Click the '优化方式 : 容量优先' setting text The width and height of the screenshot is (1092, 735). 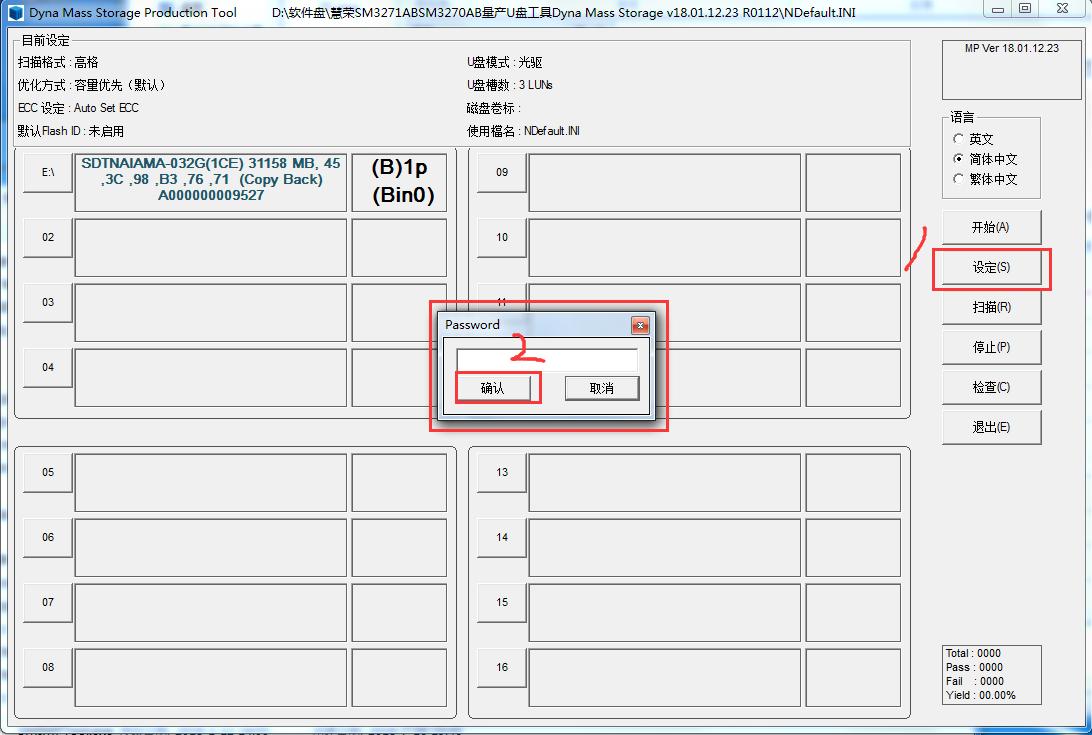[94, 85]
